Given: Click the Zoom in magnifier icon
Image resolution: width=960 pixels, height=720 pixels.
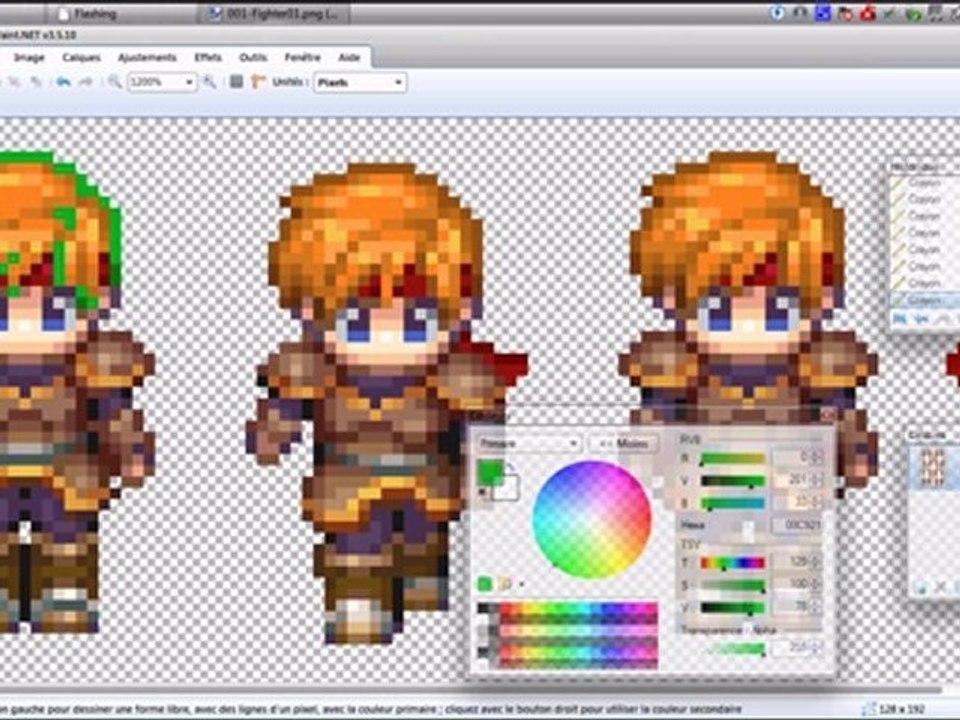Looking at the screenshot, I should [209, 81].
